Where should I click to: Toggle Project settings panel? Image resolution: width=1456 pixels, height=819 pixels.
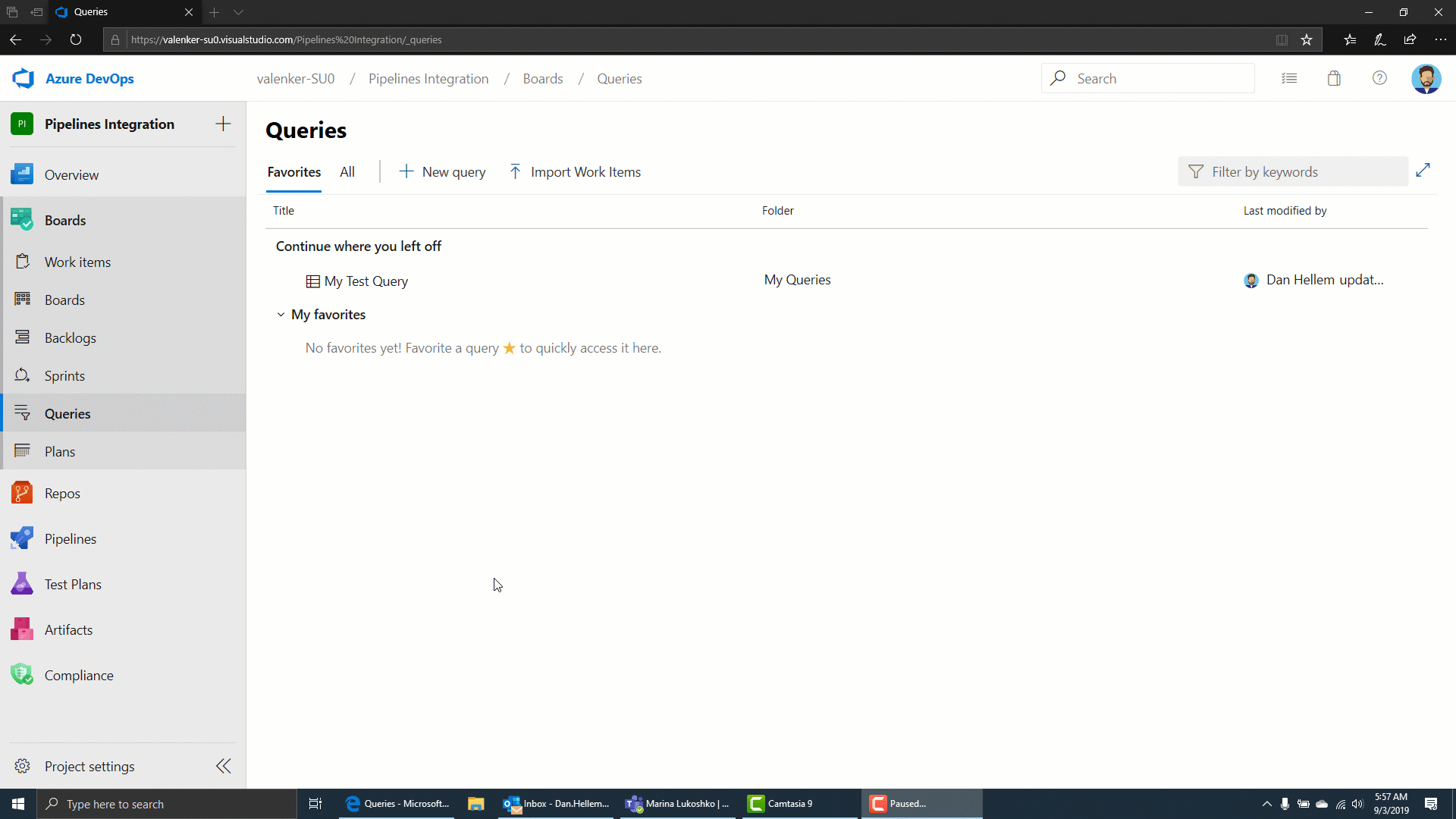click(223, 765)
